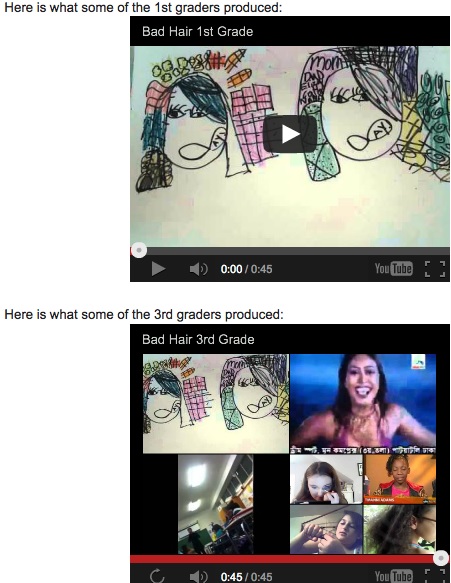451x583 pixels.
Task: Replay the Bad Hair 3rd Grade video
Action: click(x=157, y=576)
